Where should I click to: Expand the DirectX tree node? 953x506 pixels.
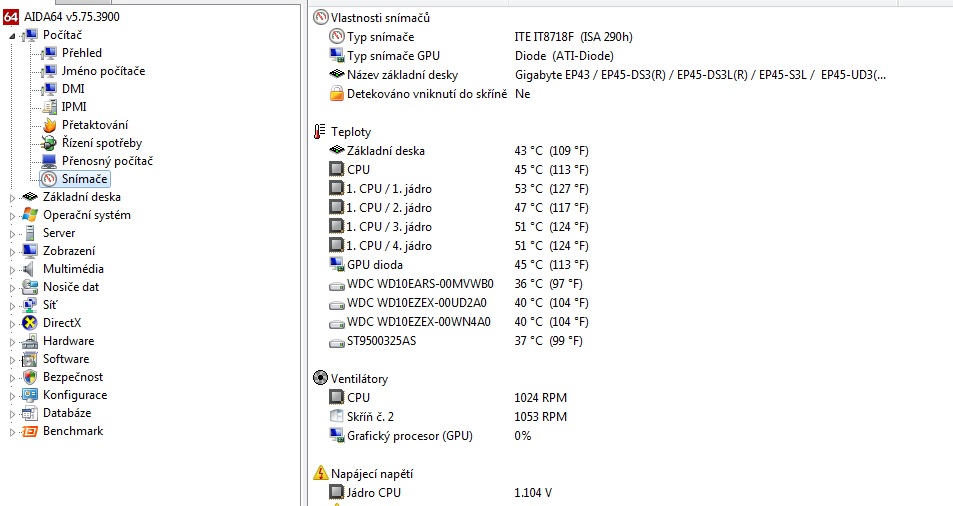point(12,324)
